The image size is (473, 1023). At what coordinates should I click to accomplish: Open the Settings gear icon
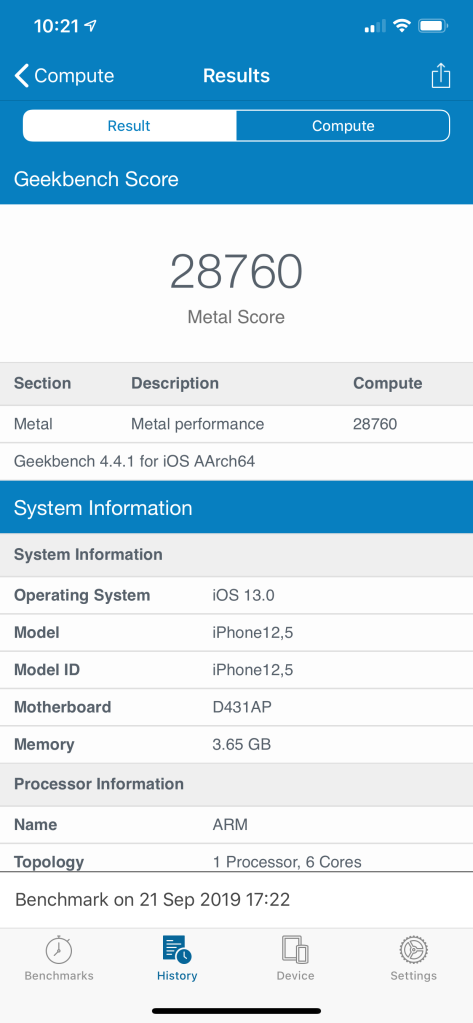414,950
